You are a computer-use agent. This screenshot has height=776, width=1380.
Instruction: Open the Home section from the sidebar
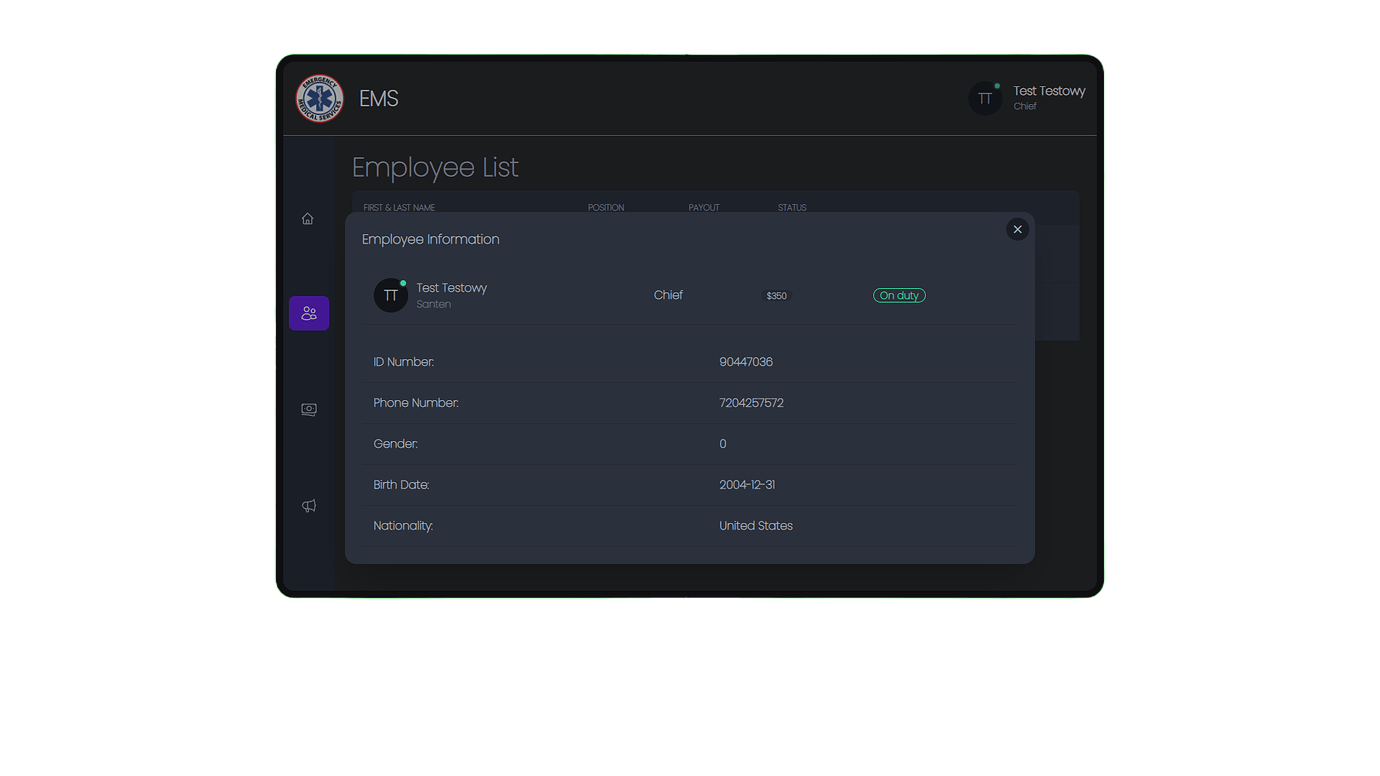click(308, 217)
